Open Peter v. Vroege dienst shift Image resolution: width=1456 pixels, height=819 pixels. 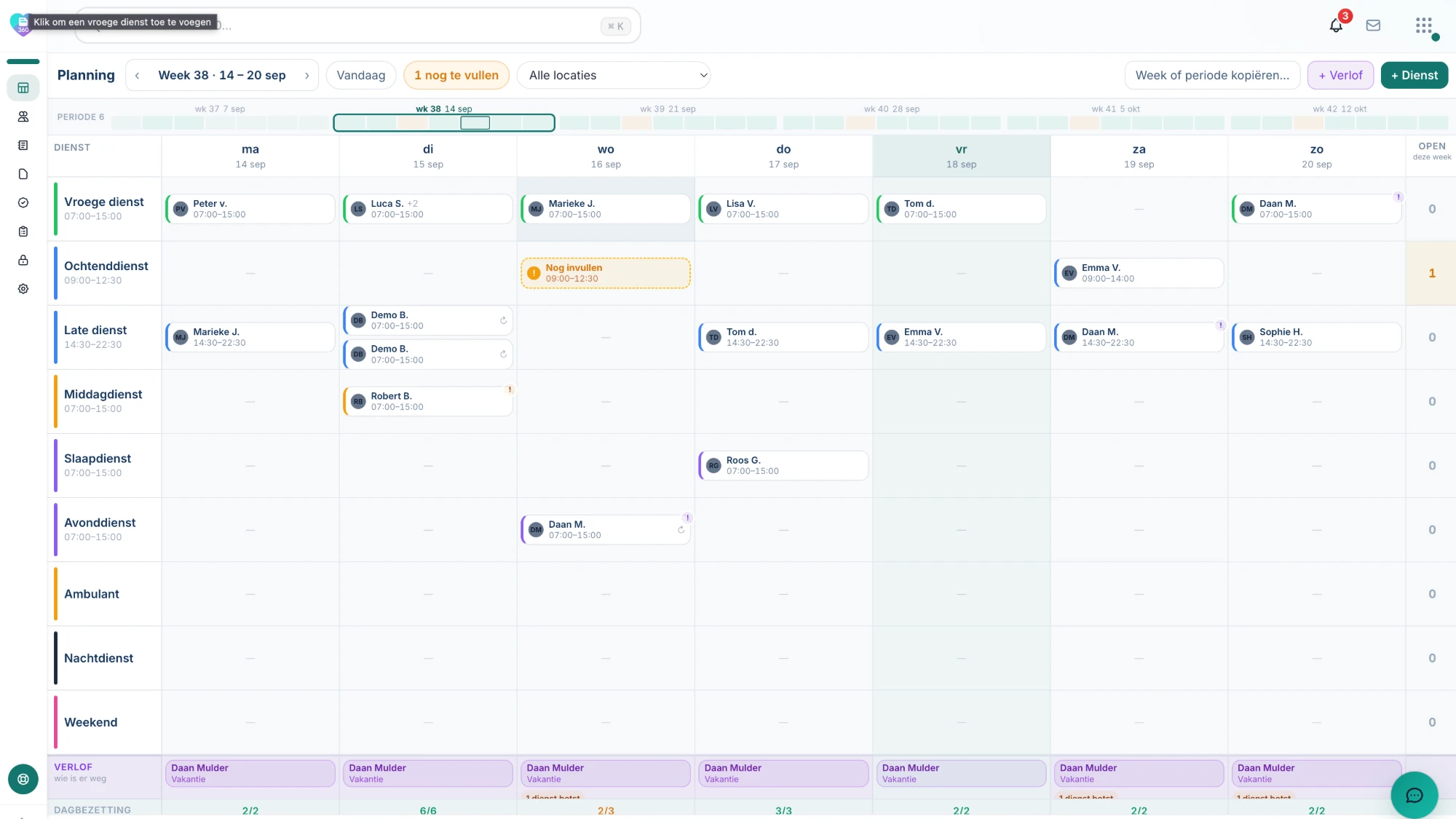point(250,209)
